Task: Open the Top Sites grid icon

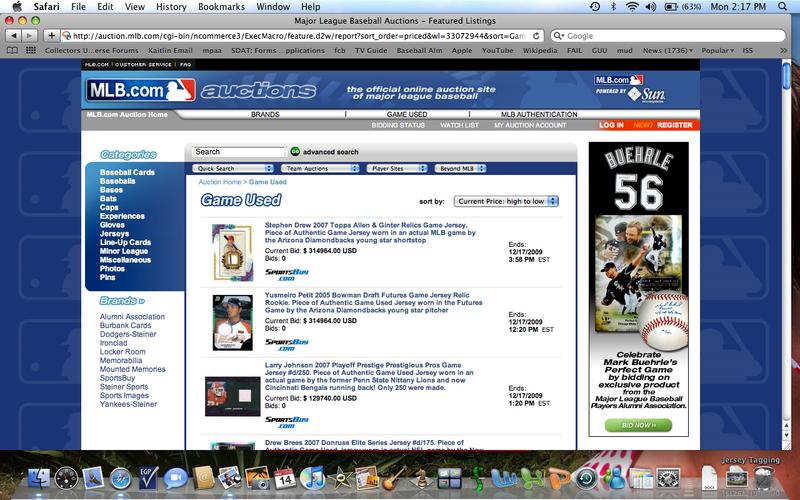Action: coord(31,51)
